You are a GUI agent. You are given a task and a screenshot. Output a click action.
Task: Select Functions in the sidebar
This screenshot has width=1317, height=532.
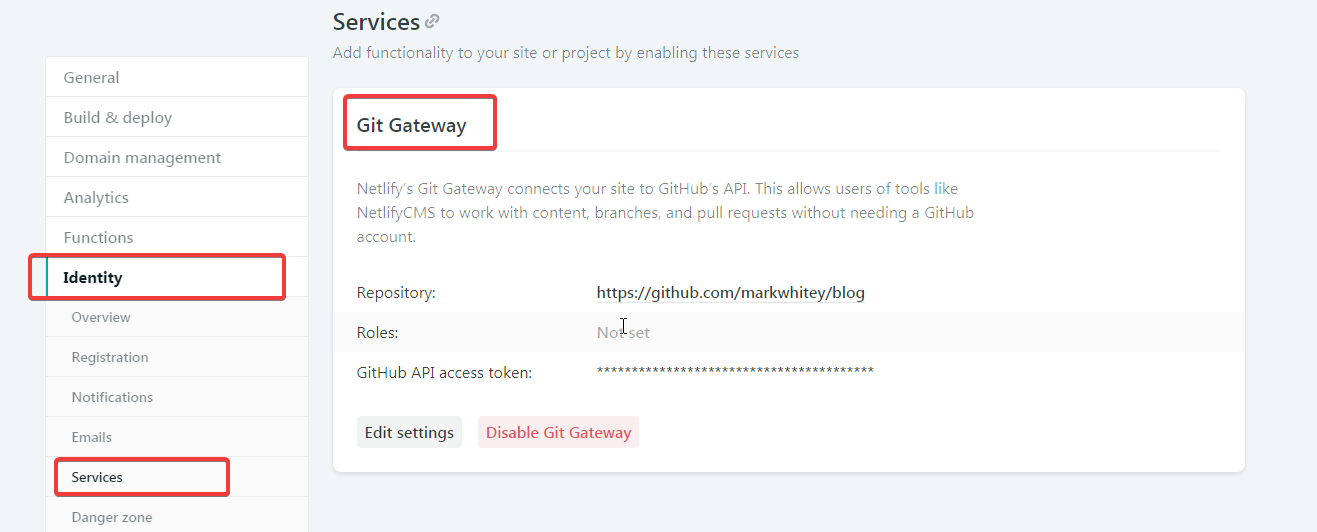(177, 237)
